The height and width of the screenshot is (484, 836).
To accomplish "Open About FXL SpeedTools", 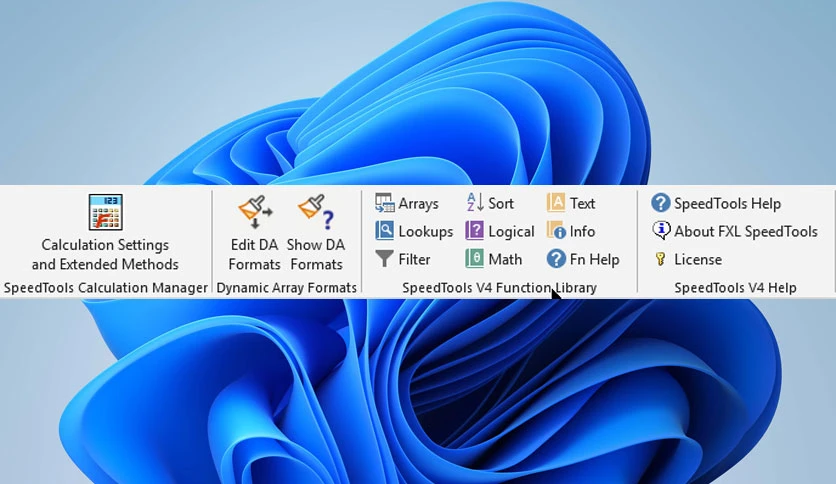I will (735, 231).
